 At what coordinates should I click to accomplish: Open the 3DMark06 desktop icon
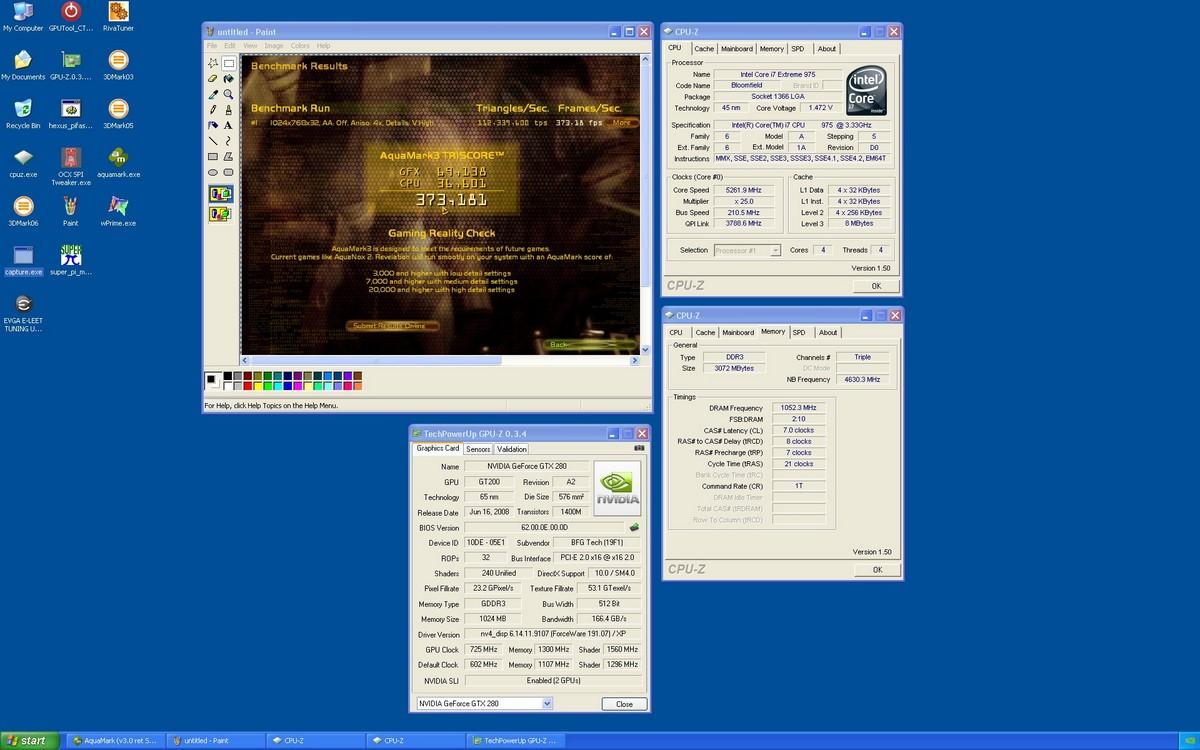[22, 211]
